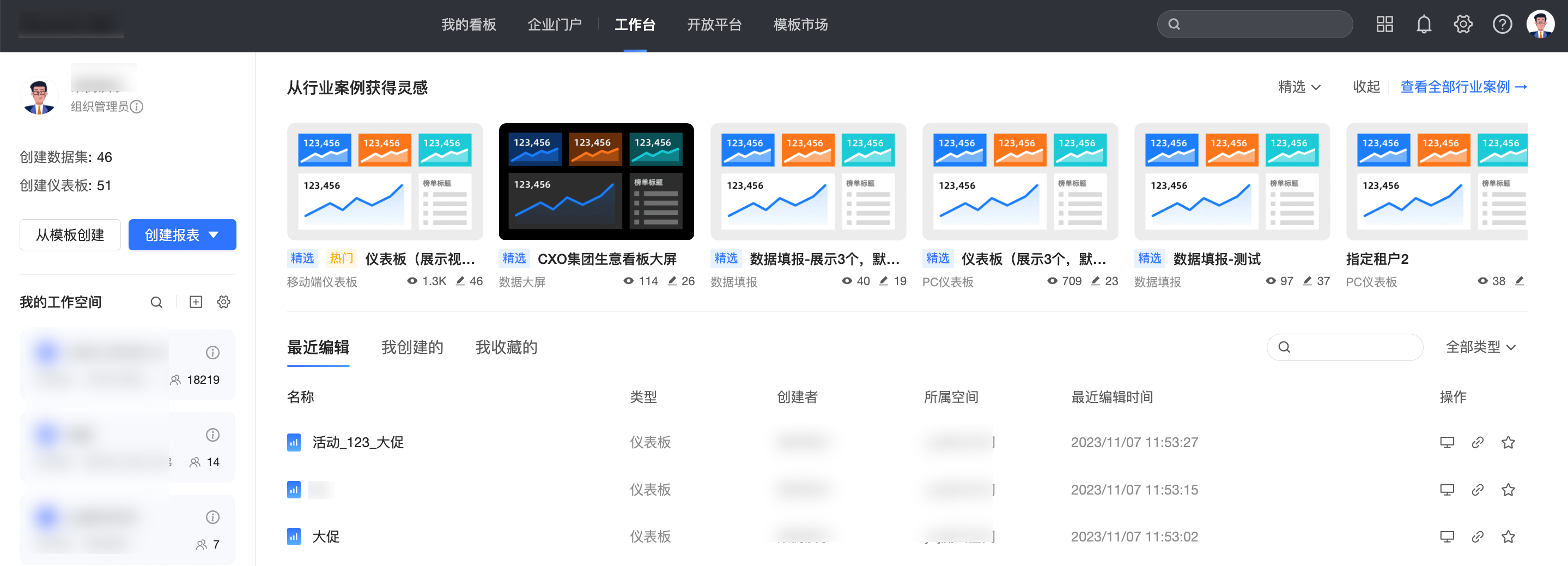Switch to 我收藏的 tab
Viewport: 1568px width, 566px height.
coord(507,347)
